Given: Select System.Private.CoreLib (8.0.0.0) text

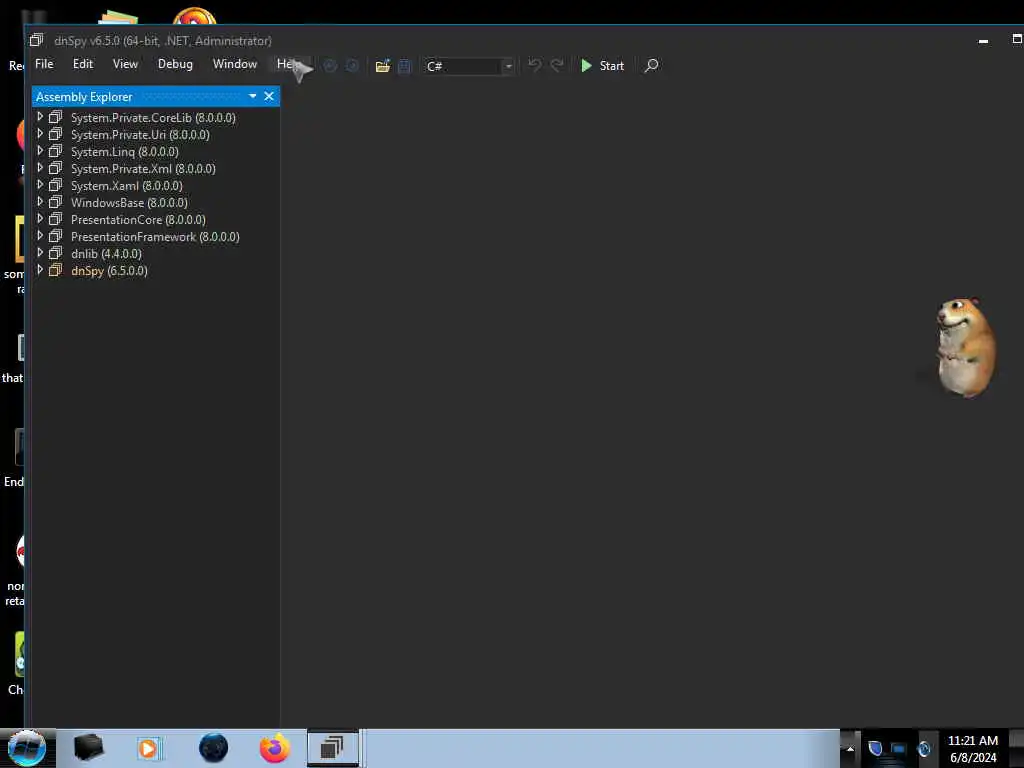Looking at the screenshot, I should coord(153,118).
